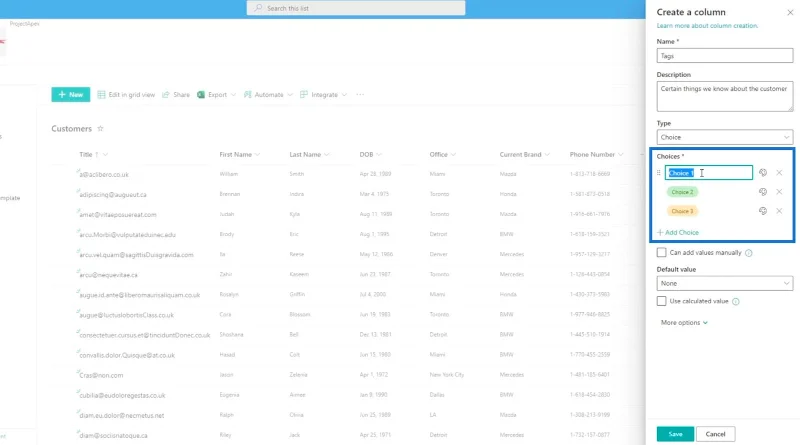This screenshot has width=800, height=445.
Task: Expand More options section
Action: (x=684, y=323)
